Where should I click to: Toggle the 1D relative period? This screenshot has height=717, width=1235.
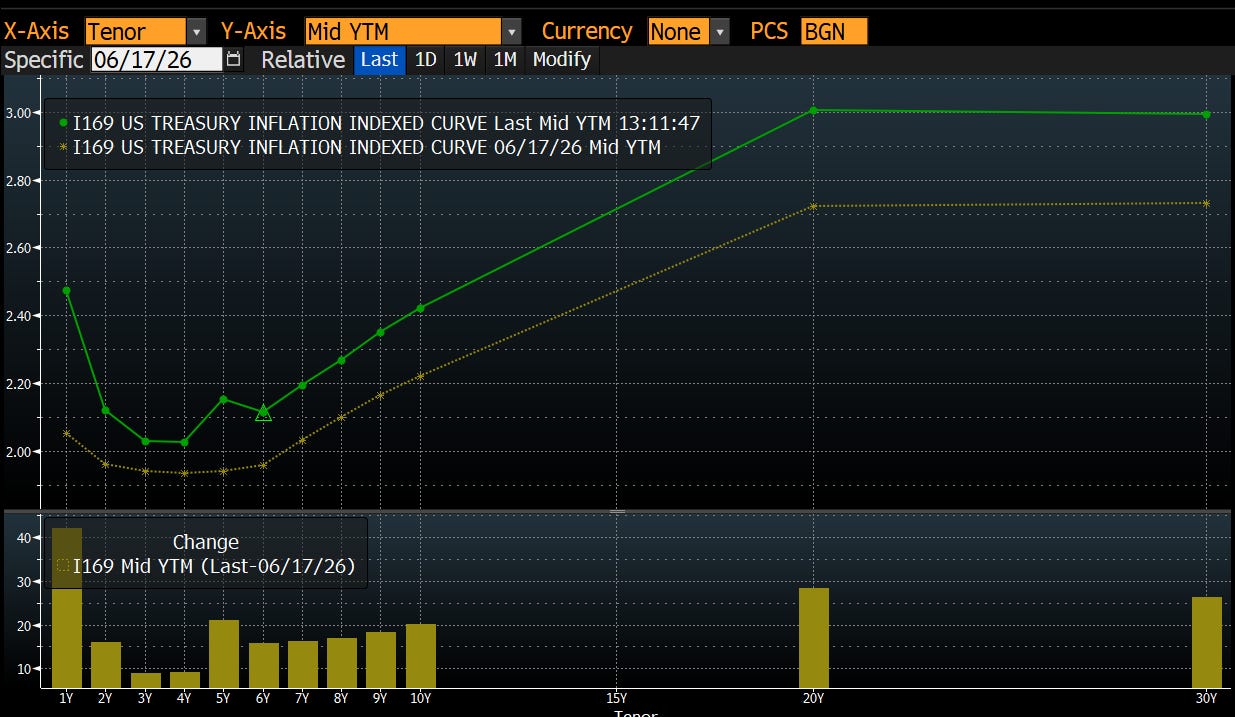pyautogui.click(x=426, y=59)
